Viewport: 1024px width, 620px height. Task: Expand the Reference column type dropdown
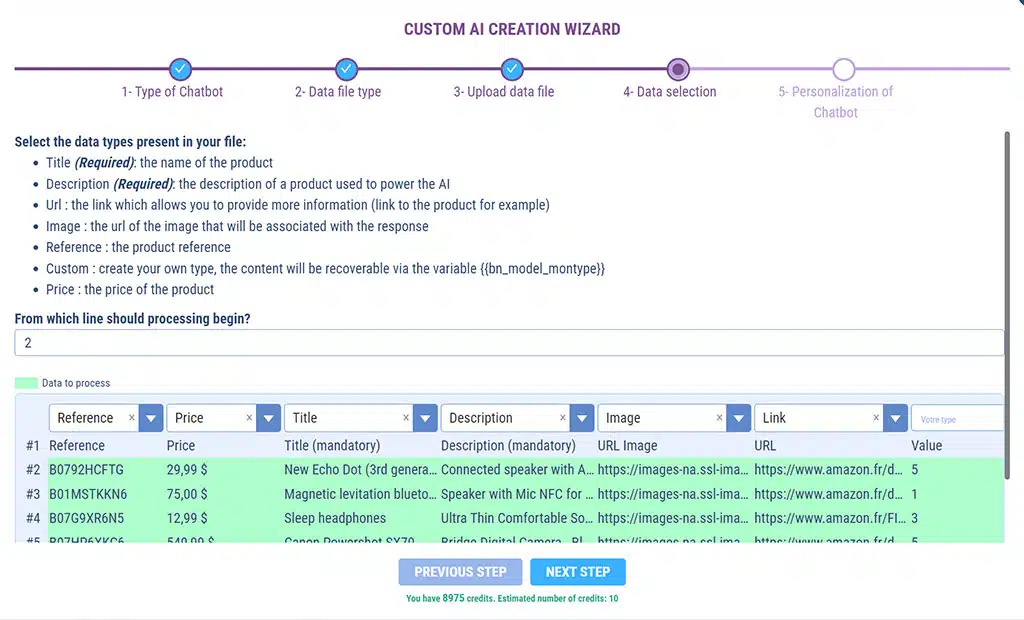[151, 418]
